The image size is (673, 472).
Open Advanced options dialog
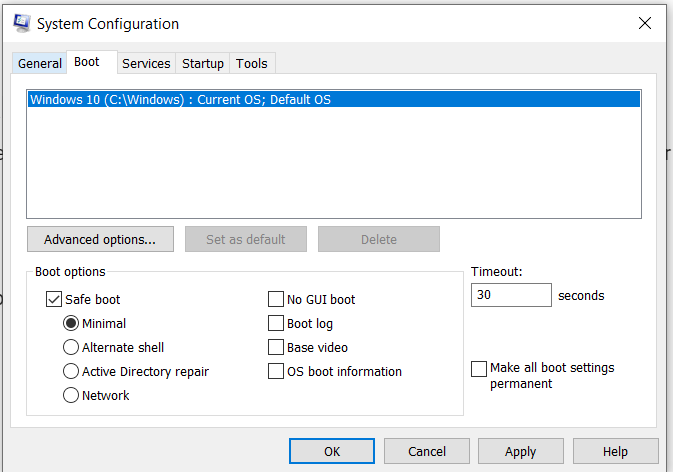100,239
